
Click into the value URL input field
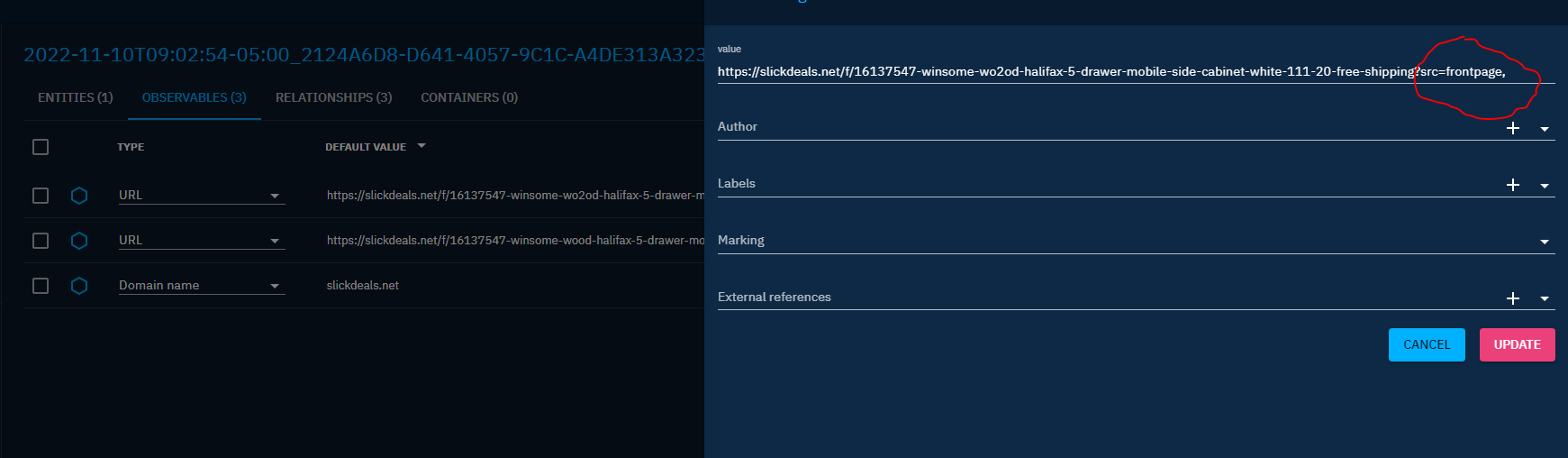coord(1137,71)
